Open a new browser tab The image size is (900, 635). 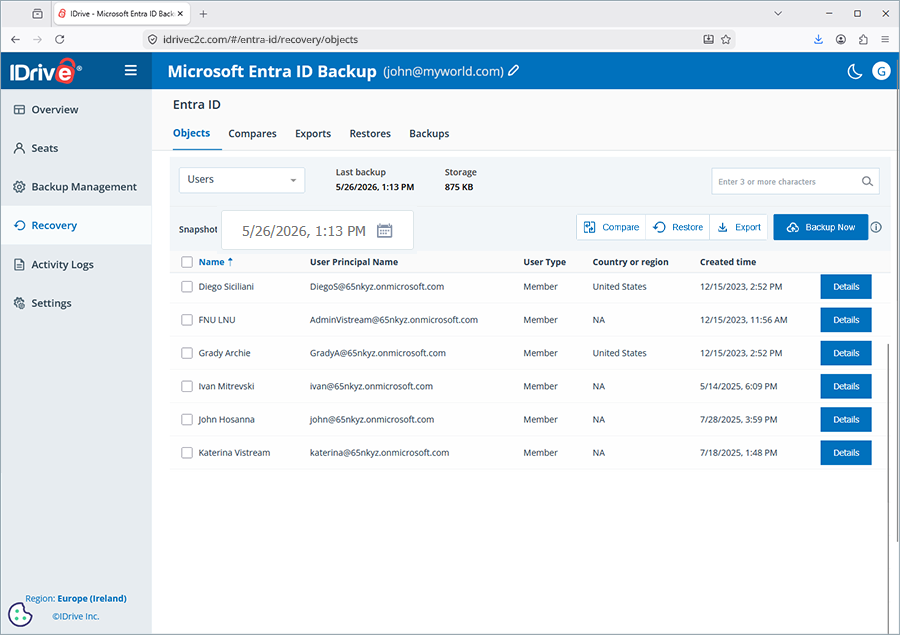203,14
